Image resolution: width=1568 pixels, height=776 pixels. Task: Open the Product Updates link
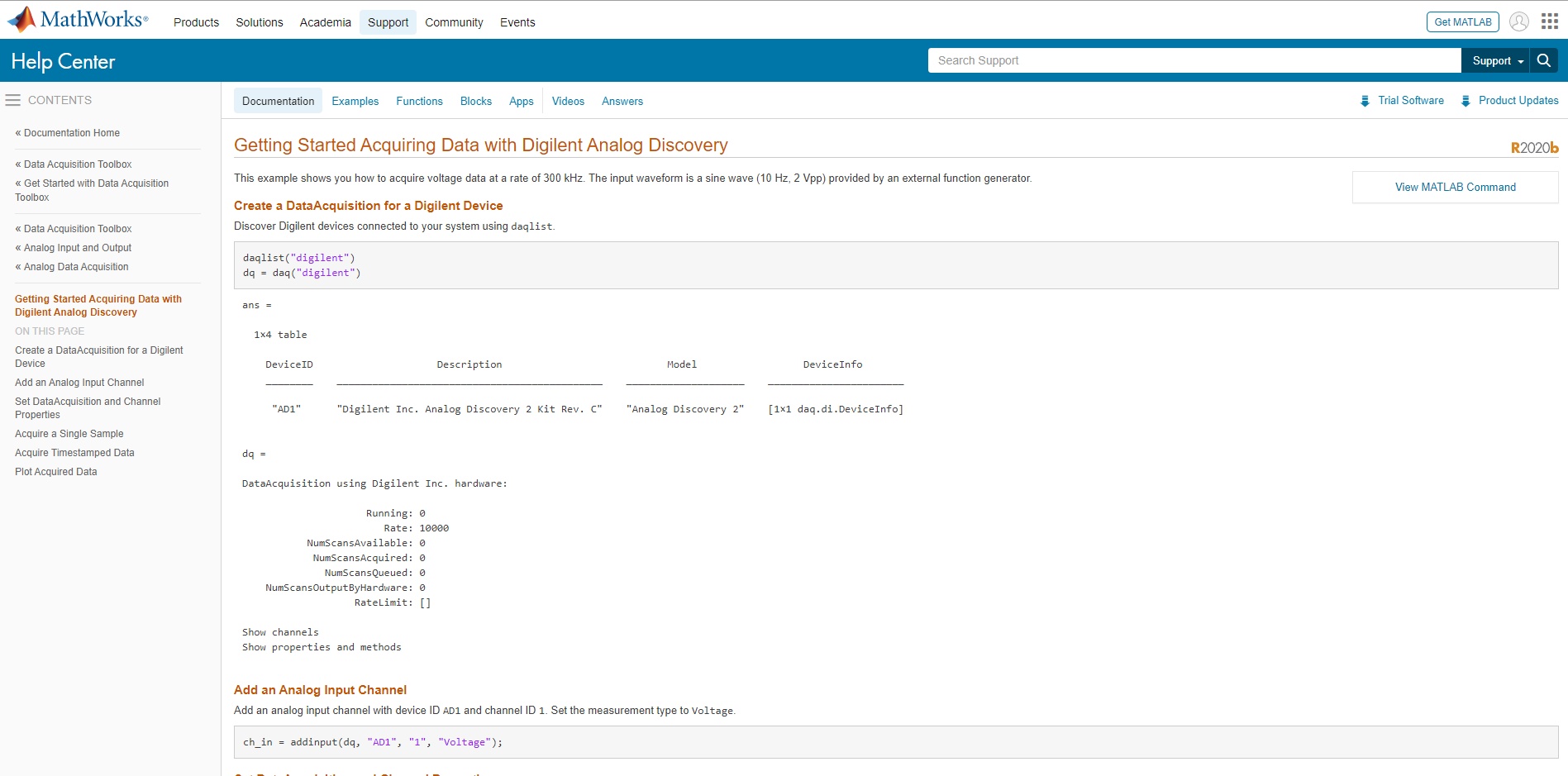click(1518, 100)
